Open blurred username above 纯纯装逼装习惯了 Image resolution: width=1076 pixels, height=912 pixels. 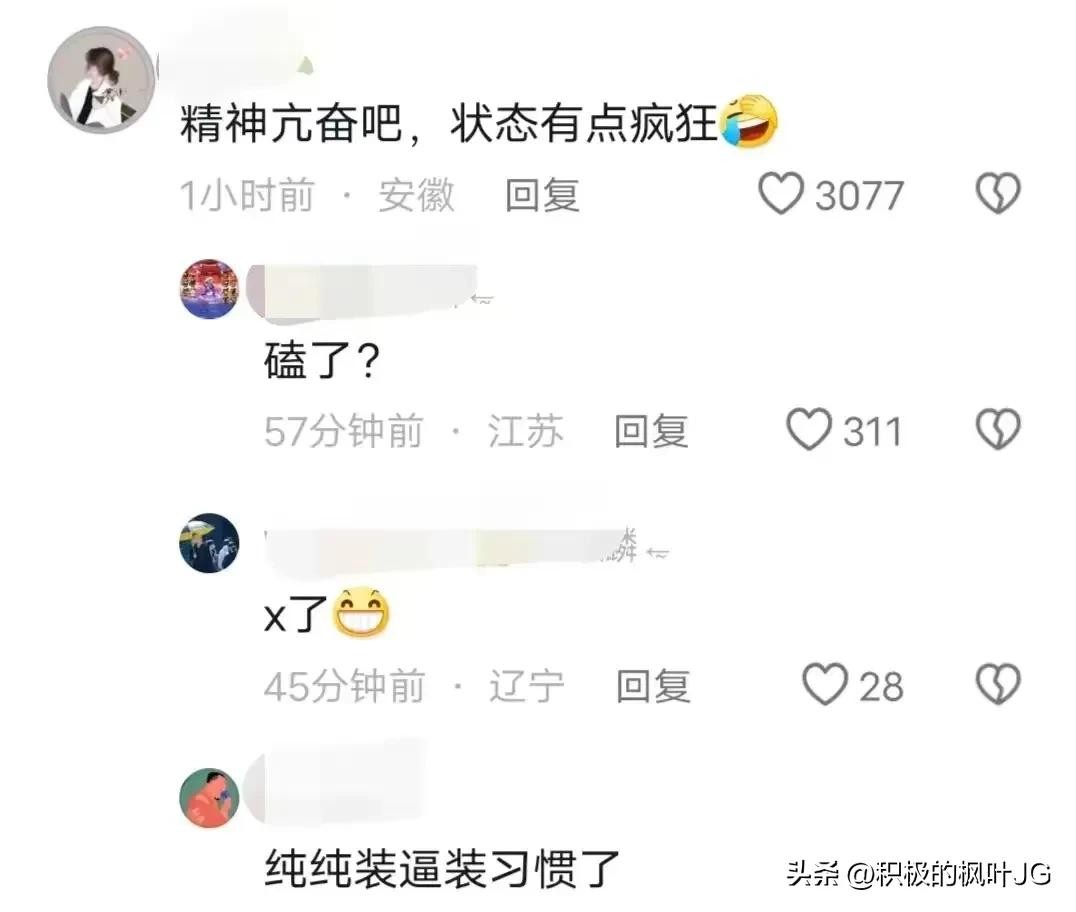click(335, 786)
